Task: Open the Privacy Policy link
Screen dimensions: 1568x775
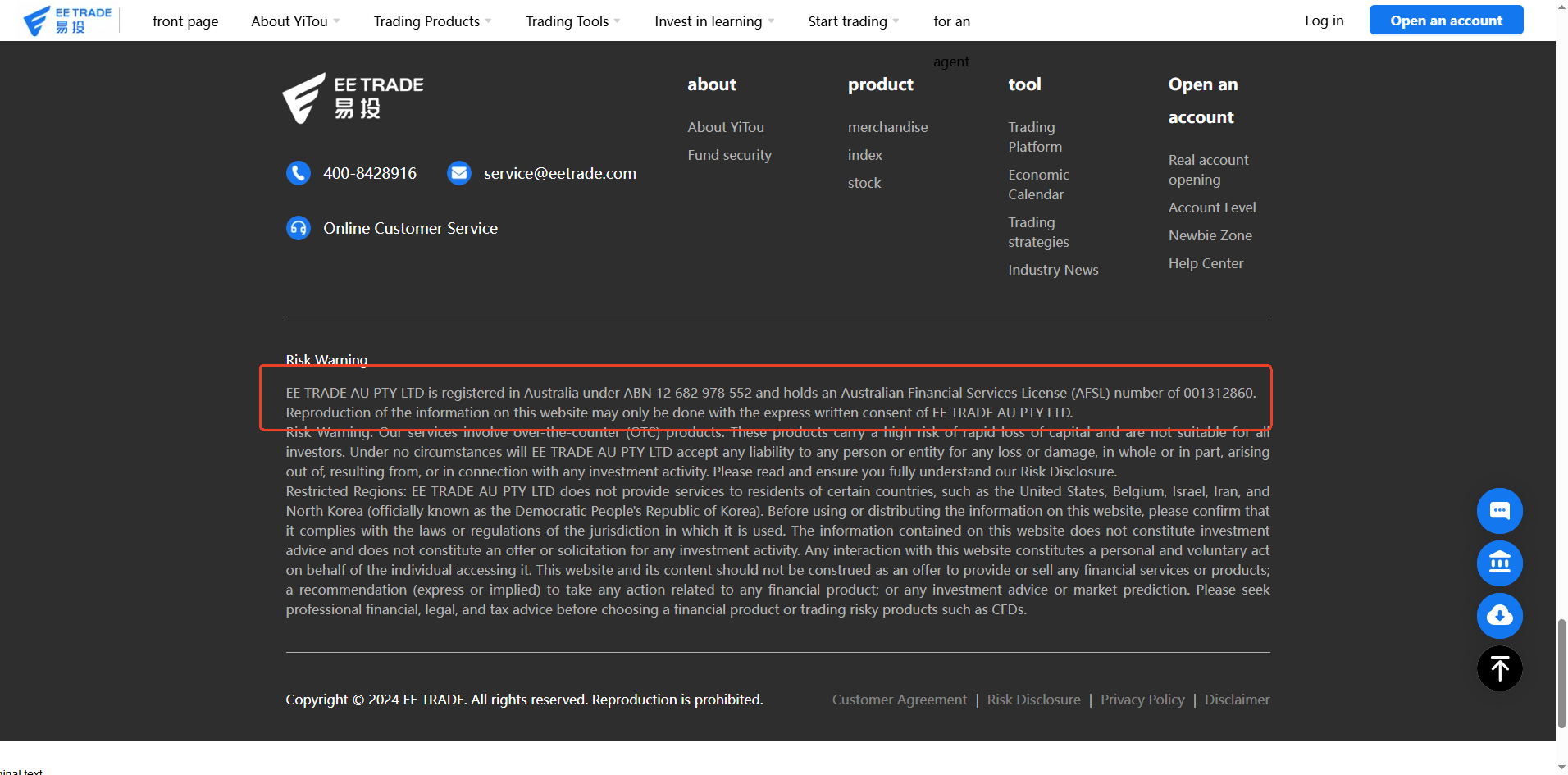Action: (x=1142, y=700)
